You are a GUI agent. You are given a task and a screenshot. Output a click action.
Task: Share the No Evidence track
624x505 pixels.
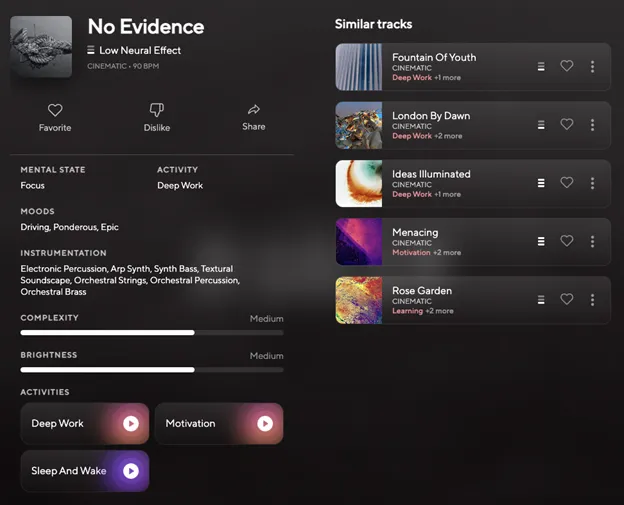pyautogui.click(x=254, y=117)
